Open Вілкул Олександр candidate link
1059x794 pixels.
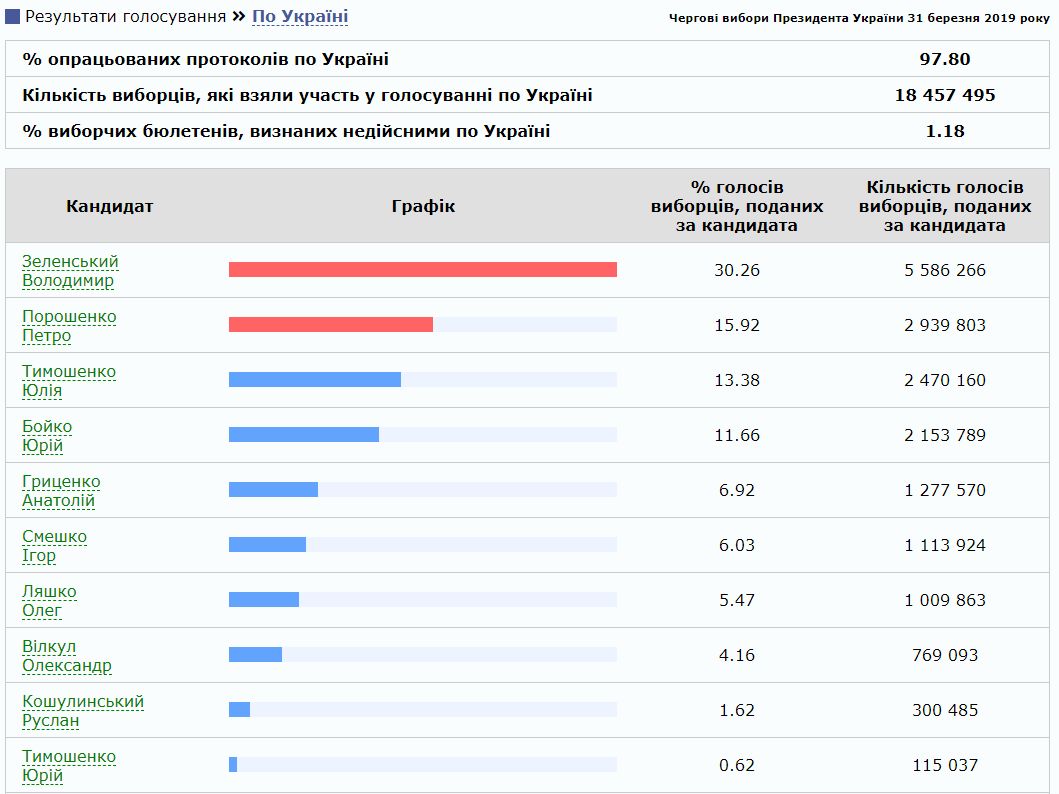[66, 656]
